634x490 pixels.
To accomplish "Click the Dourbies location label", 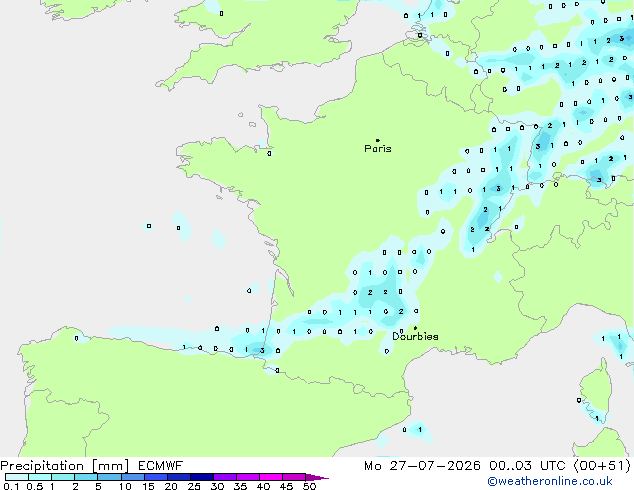I will point(415,336).
